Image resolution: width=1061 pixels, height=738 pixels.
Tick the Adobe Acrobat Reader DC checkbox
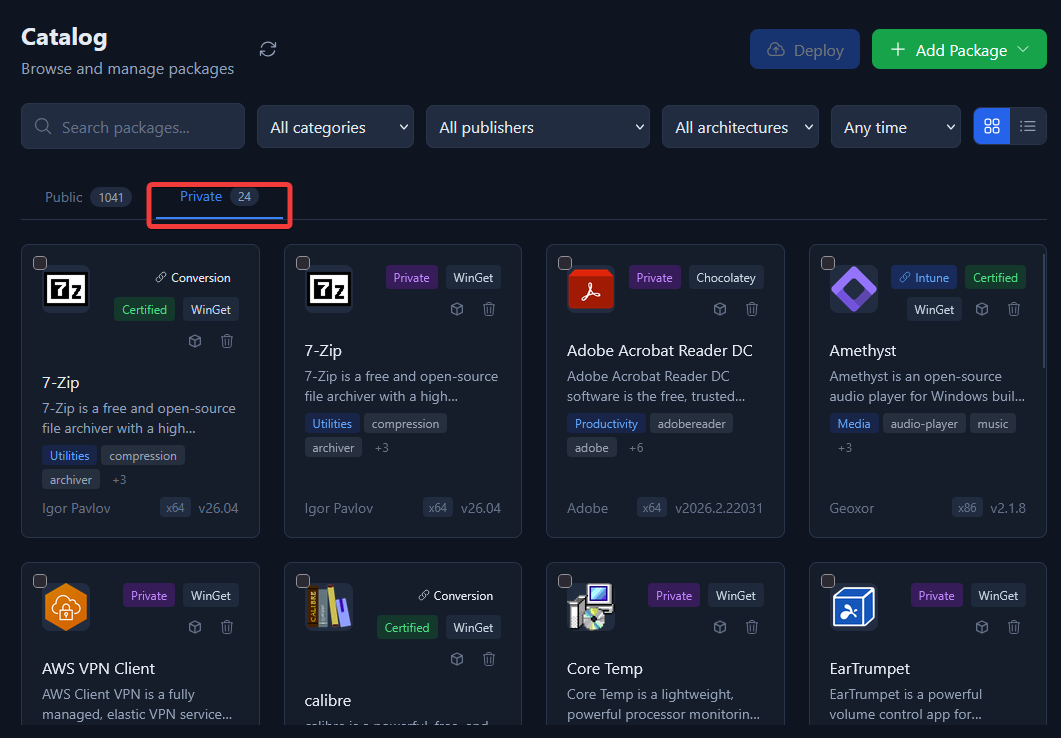(x=565, y=262)
